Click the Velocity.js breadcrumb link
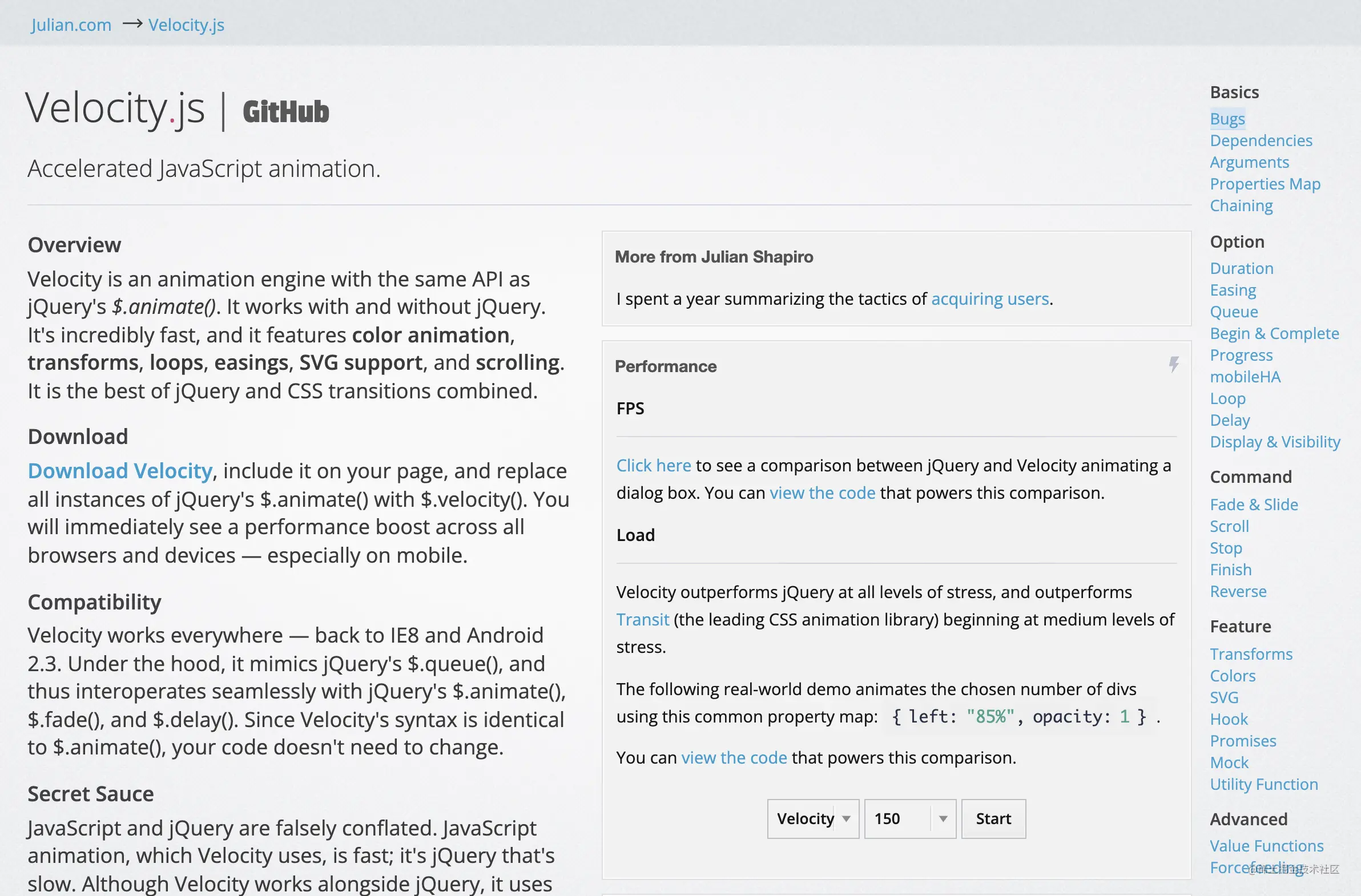 point(185,24)
